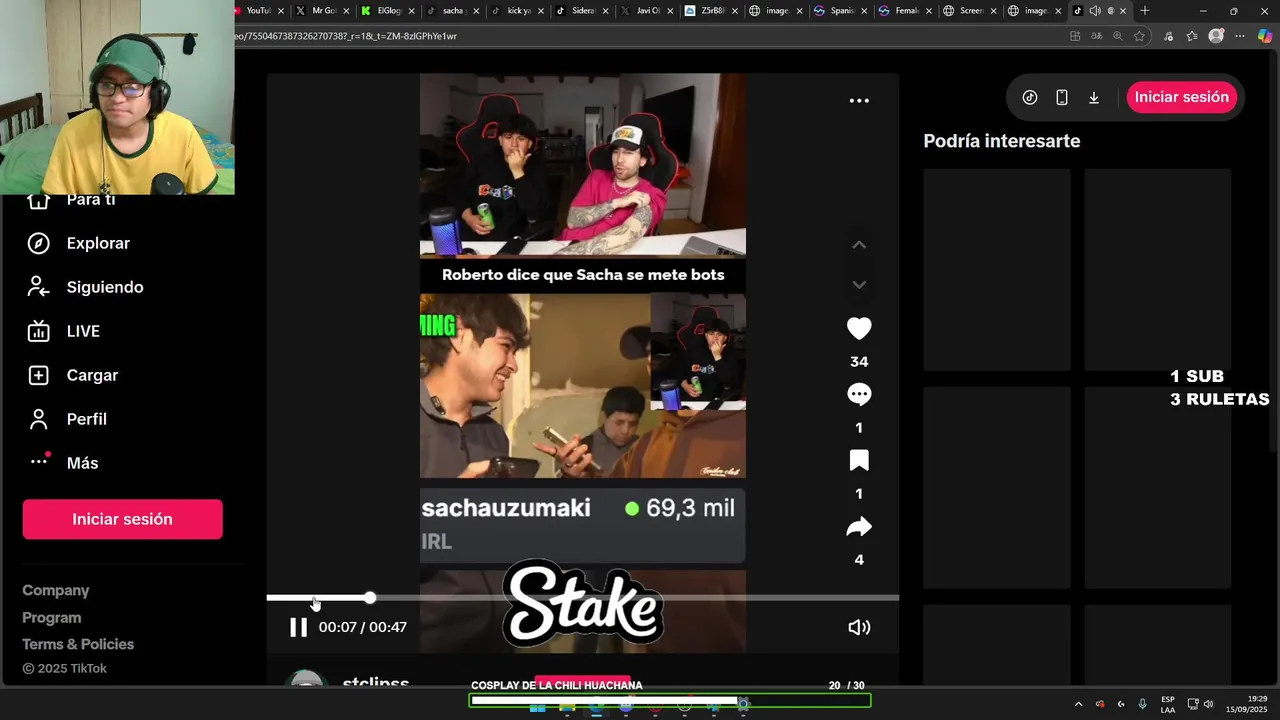Switch to the Siderai TikTok browser tab

[x=583, y=11]
